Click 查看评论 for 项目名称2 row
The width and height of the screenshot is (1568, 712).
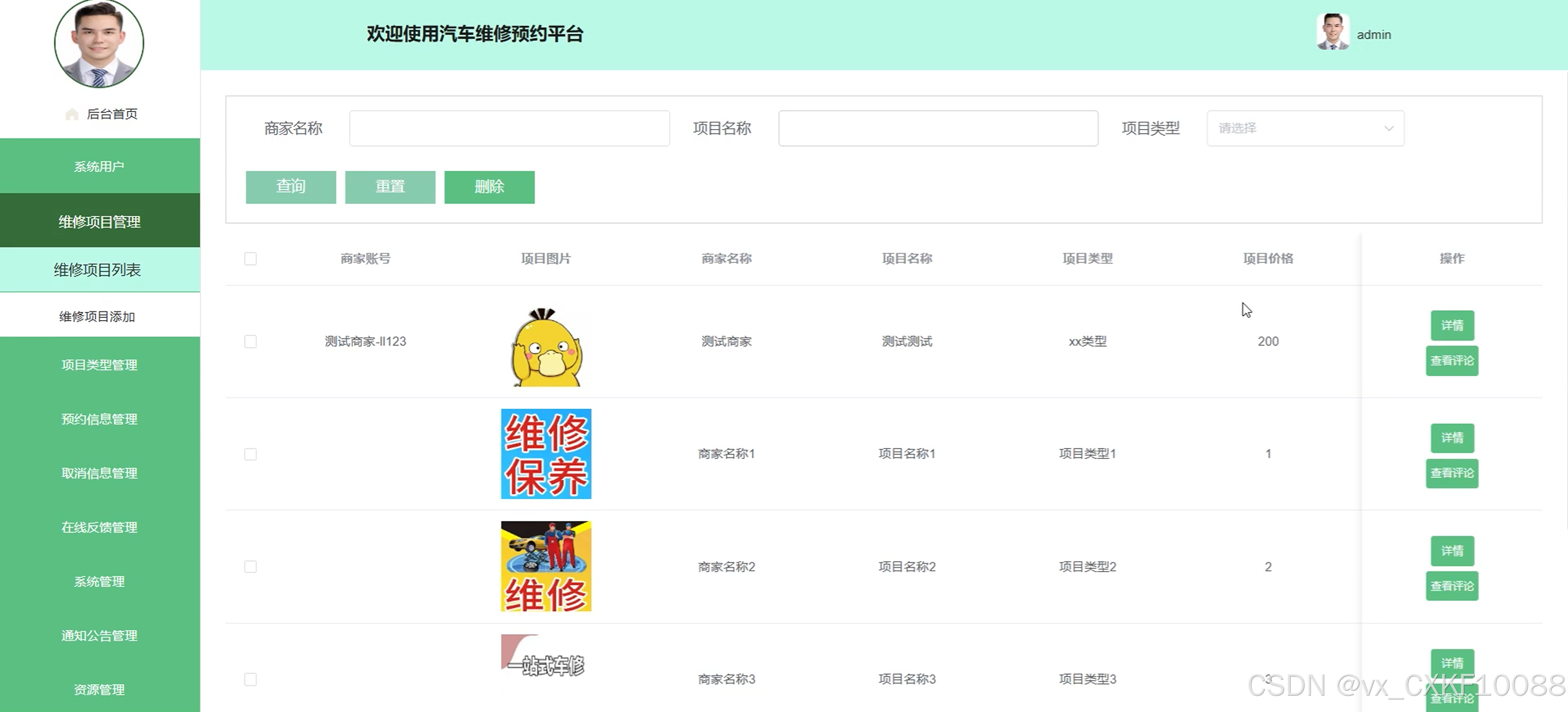pyautogui.click(x=1452, y=586)
